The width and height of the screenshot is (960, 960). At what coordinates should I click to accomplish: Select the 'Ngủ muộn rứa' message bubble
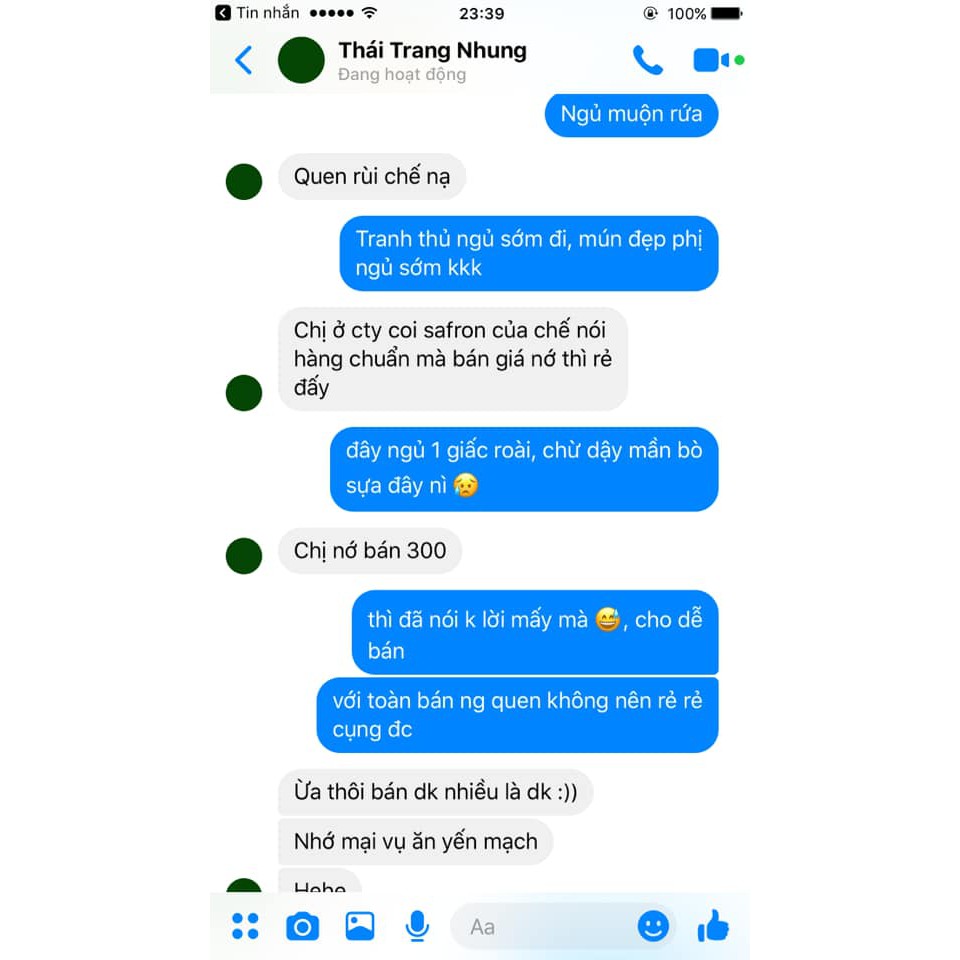[x=631, y=114]
